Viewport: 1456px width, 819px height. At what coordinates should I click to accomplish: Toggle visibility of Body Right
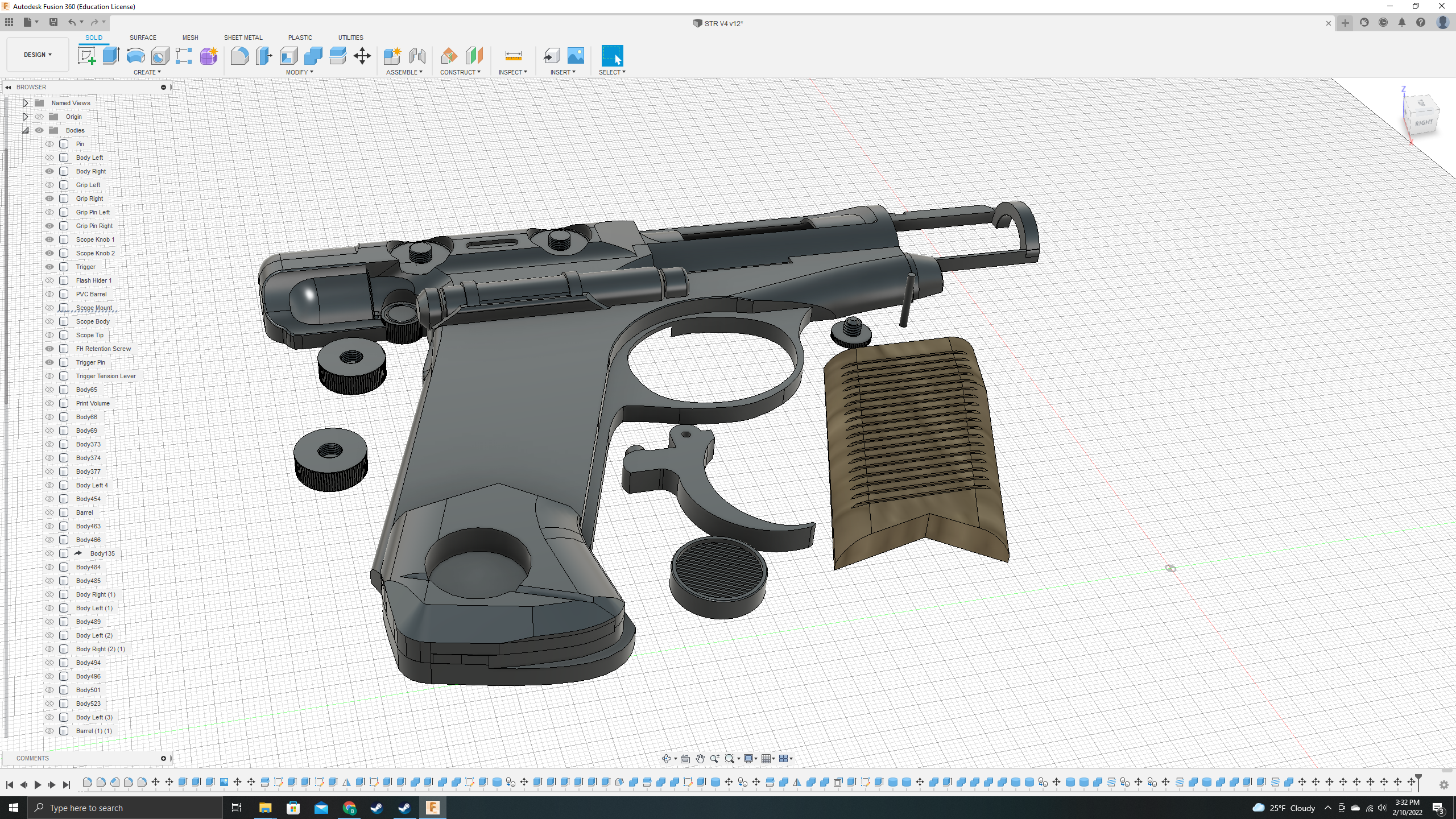click(x=49, y=171)
